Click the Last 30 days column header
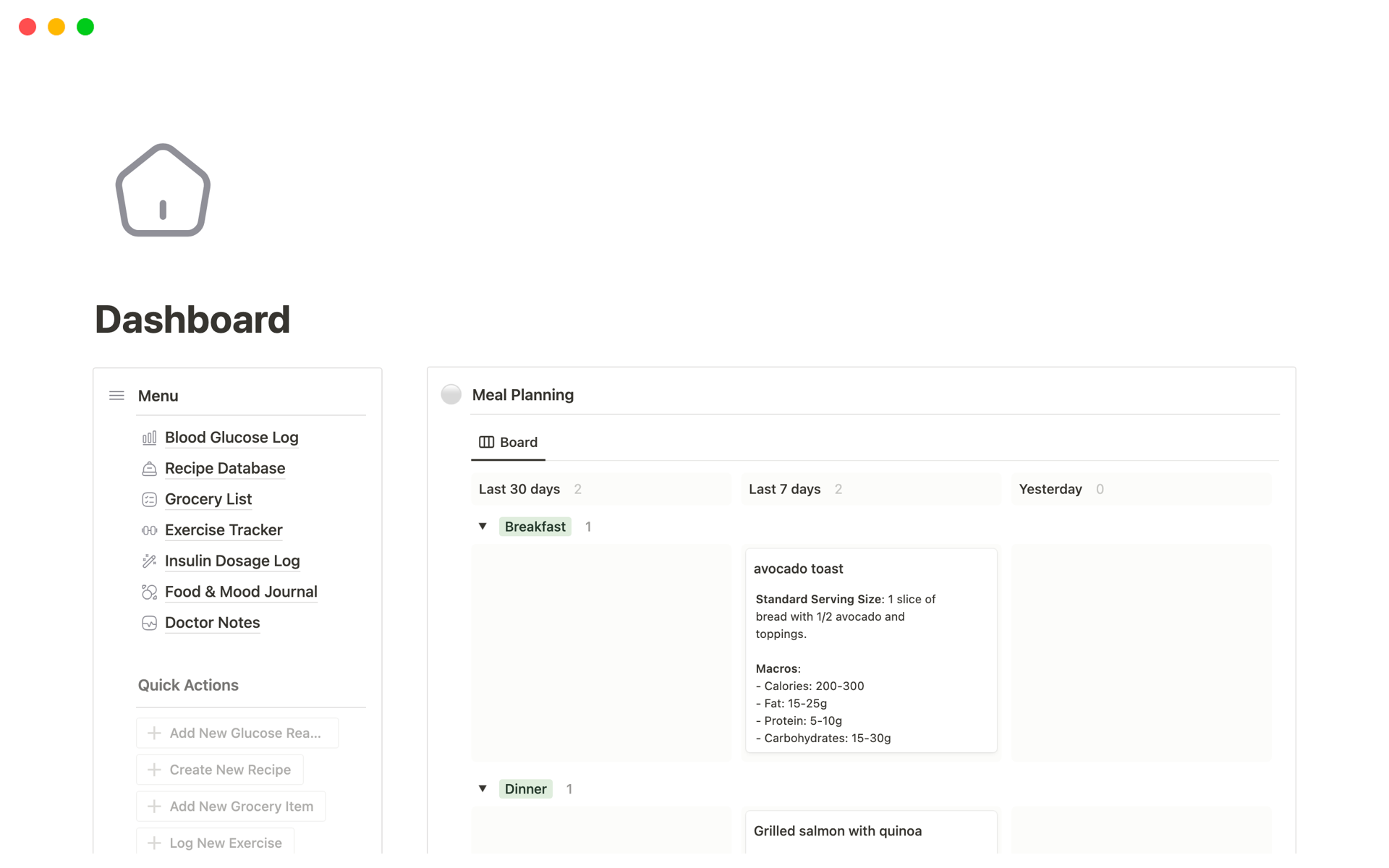Image resolution: width=1389 pixels, height=868 pixels. pos(519,489)
